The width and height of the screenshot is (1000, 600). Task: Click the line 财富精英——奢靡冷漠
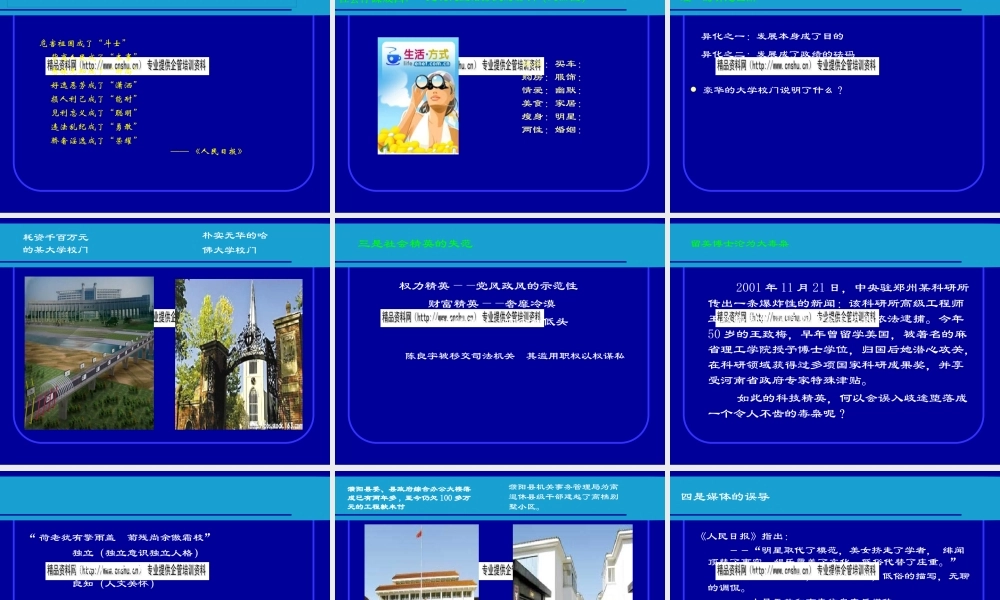coord(491,304)
